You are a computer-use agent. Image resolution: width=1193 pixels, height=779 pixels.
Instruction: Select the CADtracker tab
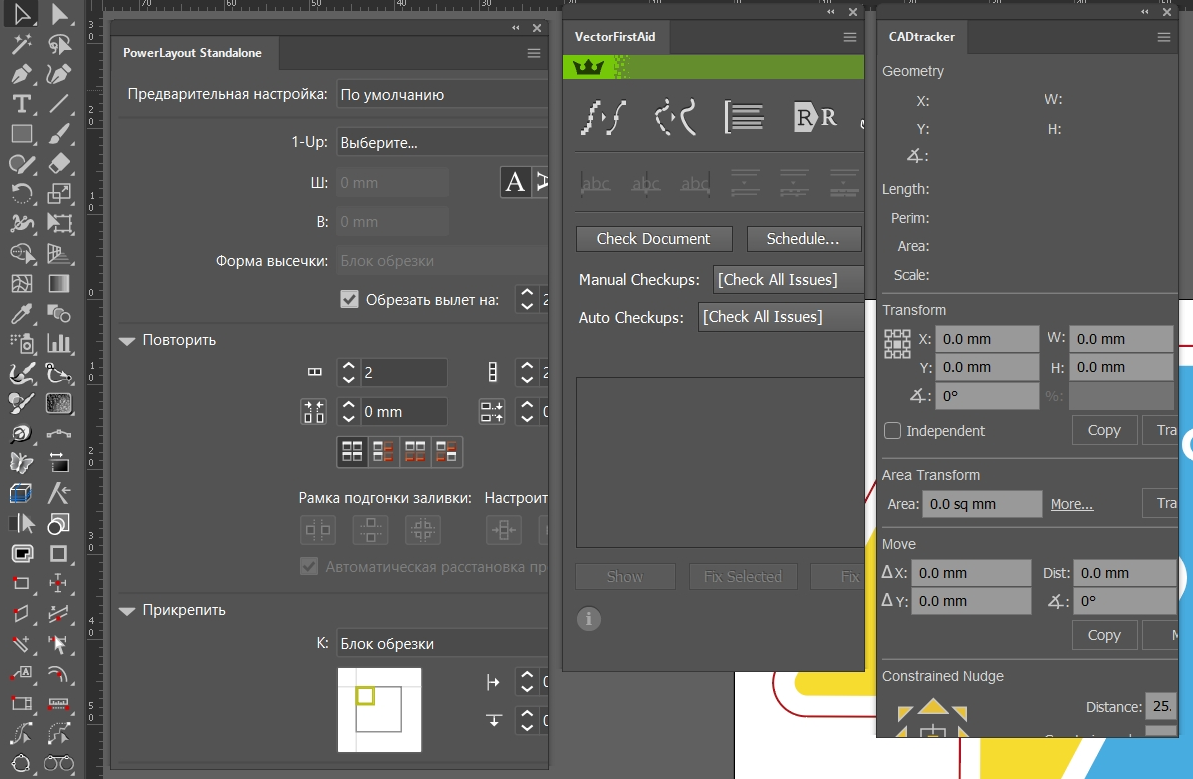921,37
